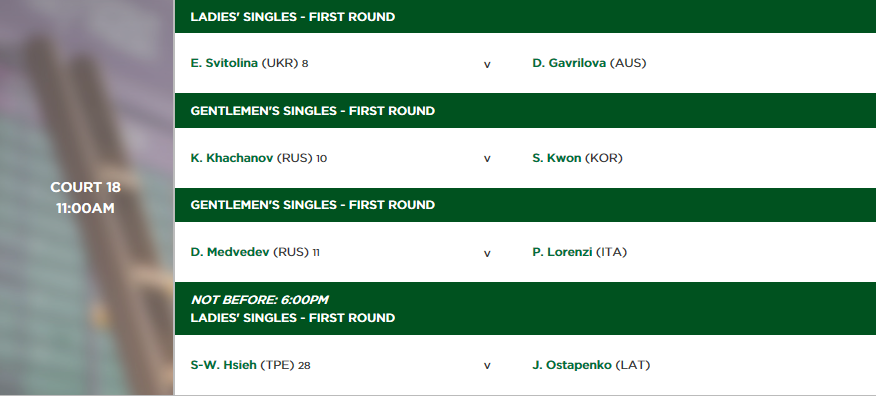This screenshot has height=396, width=876.
Task: Open J. Ostapenko player profile
Action: pos(572,365)
